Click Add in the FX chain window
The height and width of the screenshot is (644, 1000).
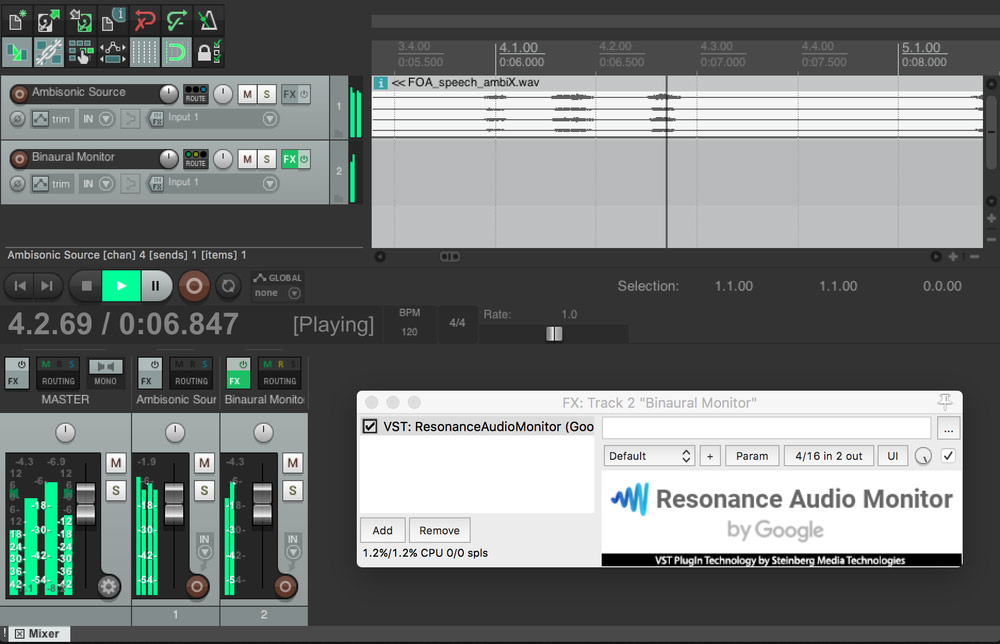pyautogui.click(x=382, y=530)
